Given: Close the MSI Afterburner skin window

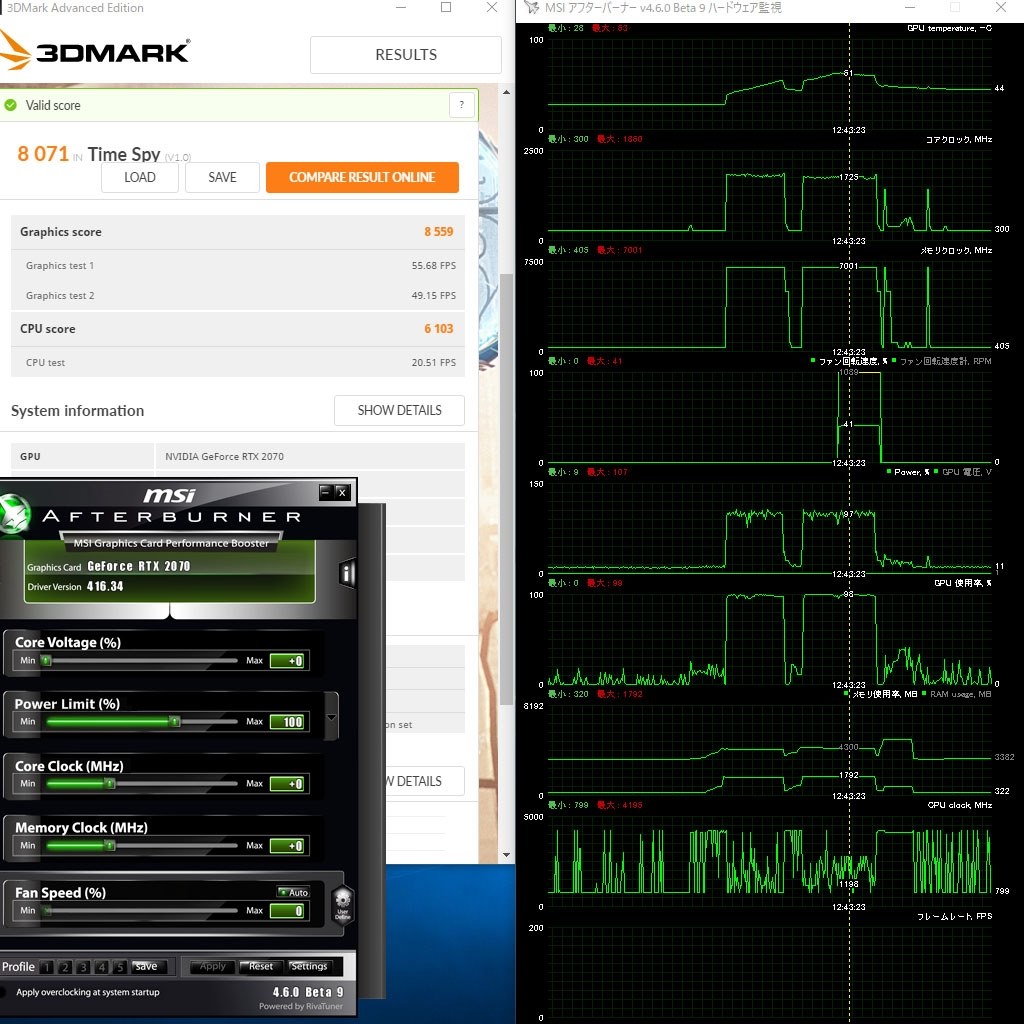Looking at the screenshot, I should pos(342,492).
